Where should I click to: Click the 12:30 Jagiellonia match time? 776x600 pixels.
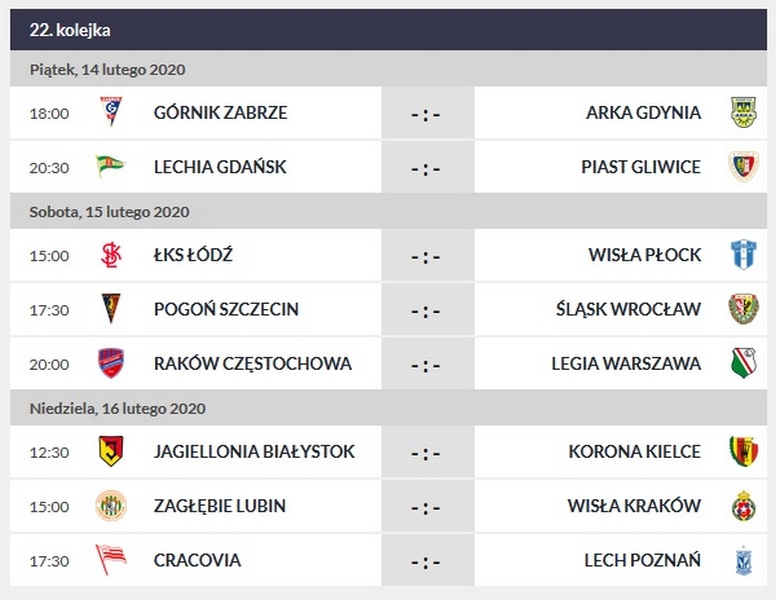[x=49, y=452]
